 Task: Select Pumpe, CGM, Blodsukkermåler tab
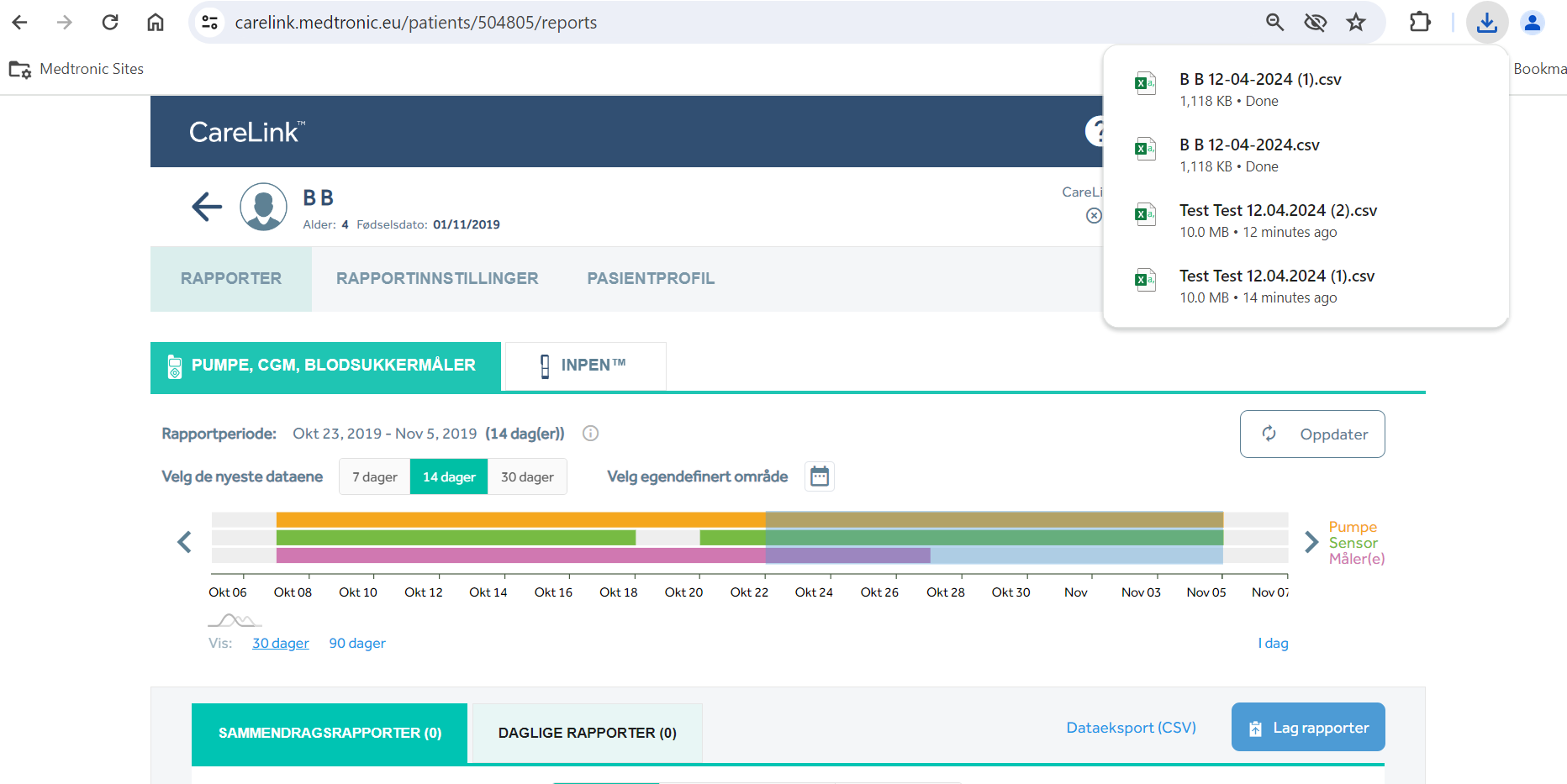click(325, 366)
